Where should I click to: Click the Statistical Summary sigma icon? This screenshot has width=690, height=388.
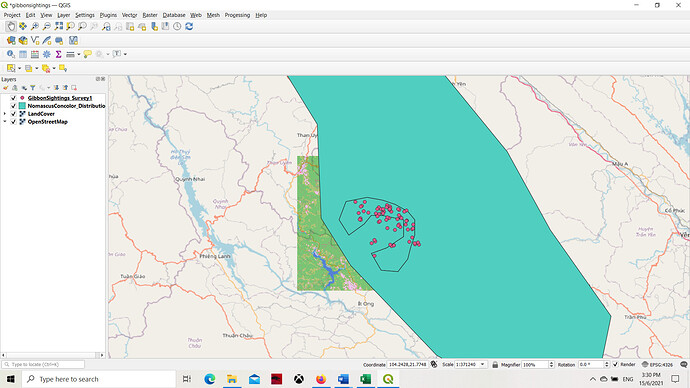pos(59,54)
